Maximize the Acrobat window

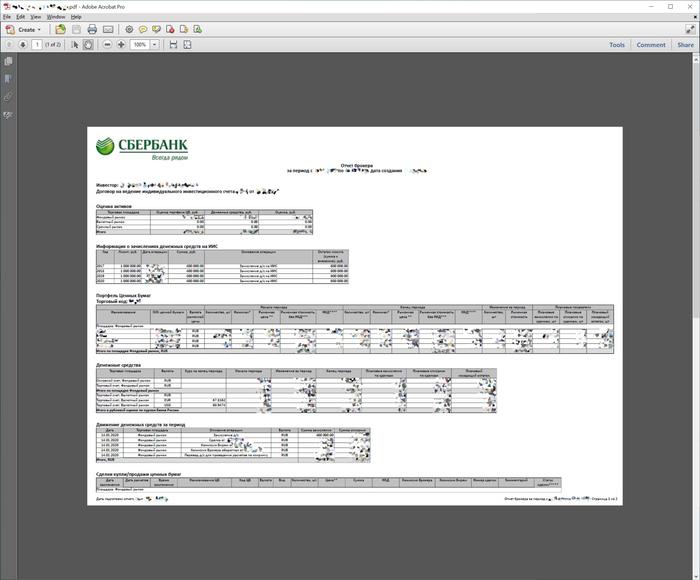671,7
